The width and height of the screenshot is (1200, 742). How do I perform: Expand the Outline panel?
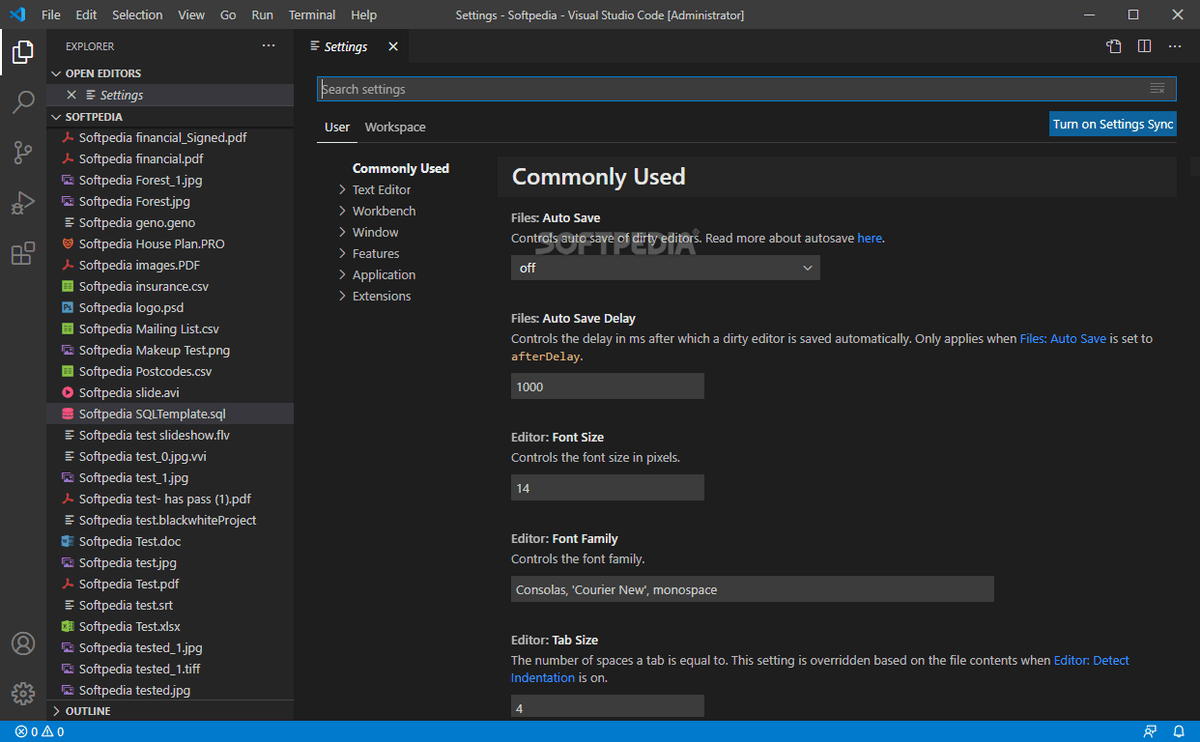pos(88,711)
